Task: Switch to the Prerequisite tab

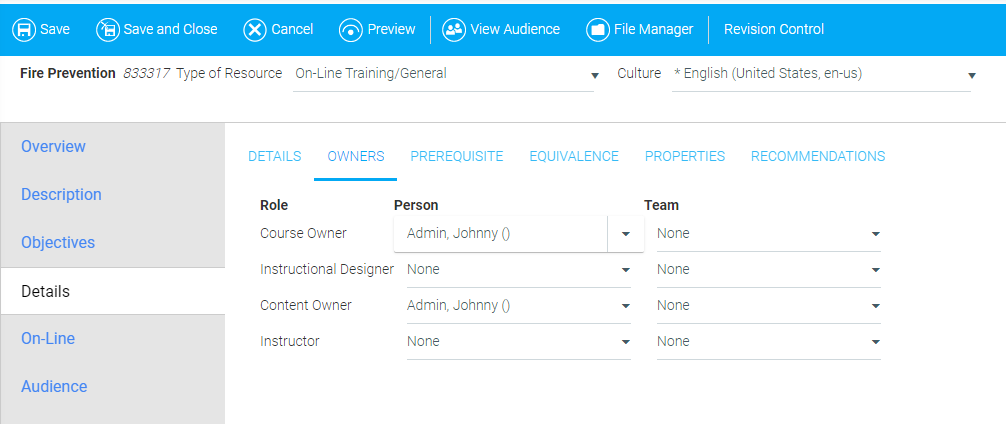Action: [456, 157]
